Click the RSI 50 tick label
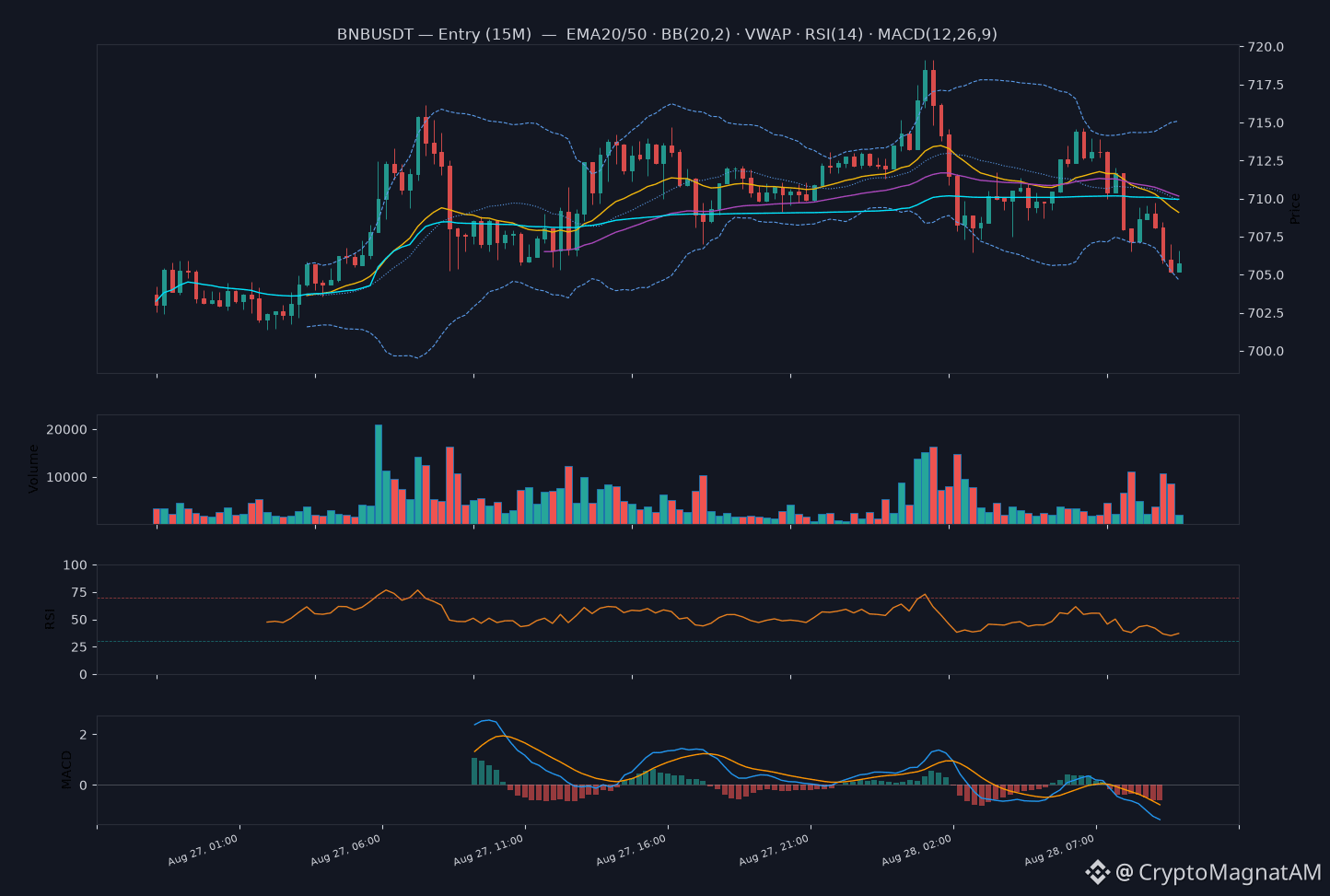 [x=79, y=620]
